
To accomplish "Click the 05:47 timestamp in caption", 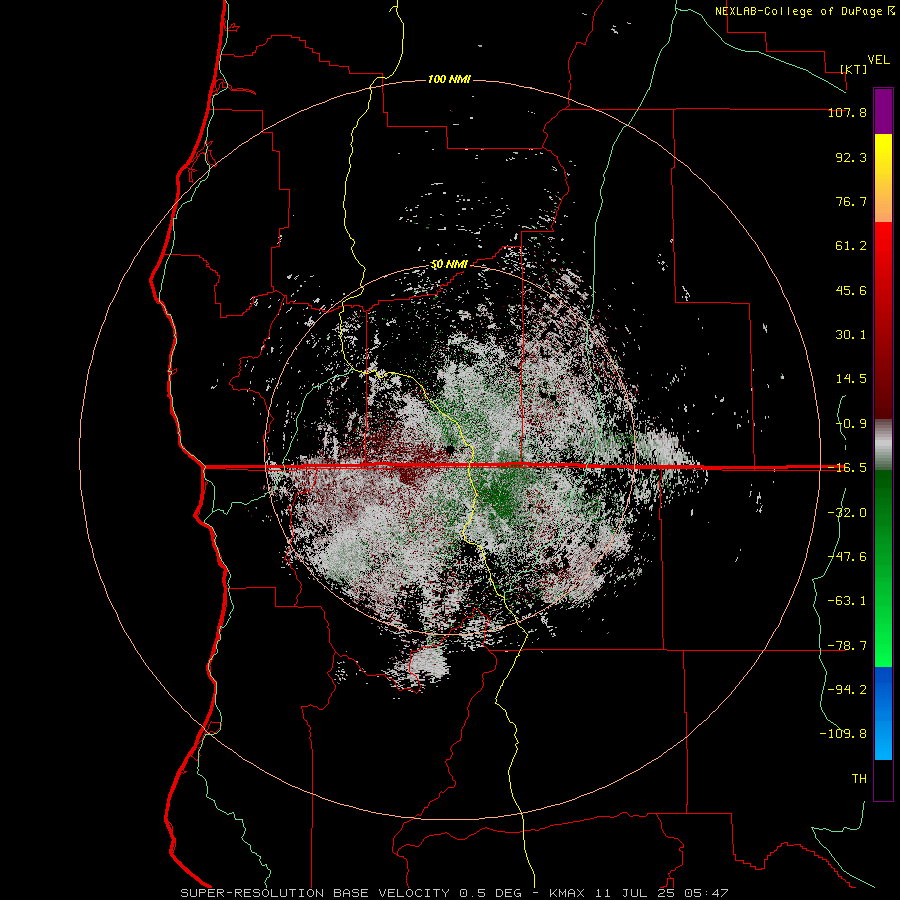I will (x=707, y=893).
